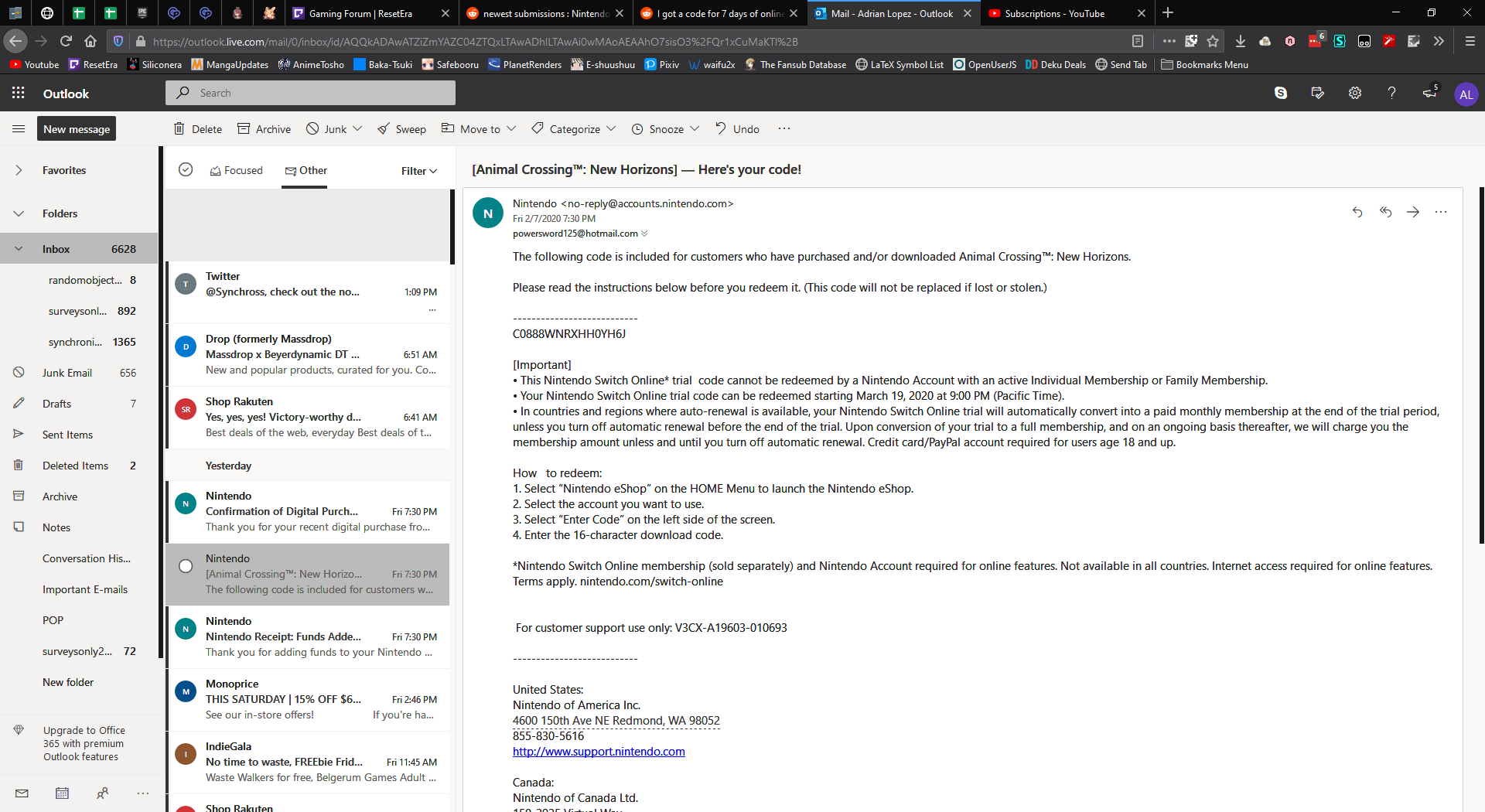Open Skype from the Outlook header
1485x812 pixels.
coord(1281,93)
